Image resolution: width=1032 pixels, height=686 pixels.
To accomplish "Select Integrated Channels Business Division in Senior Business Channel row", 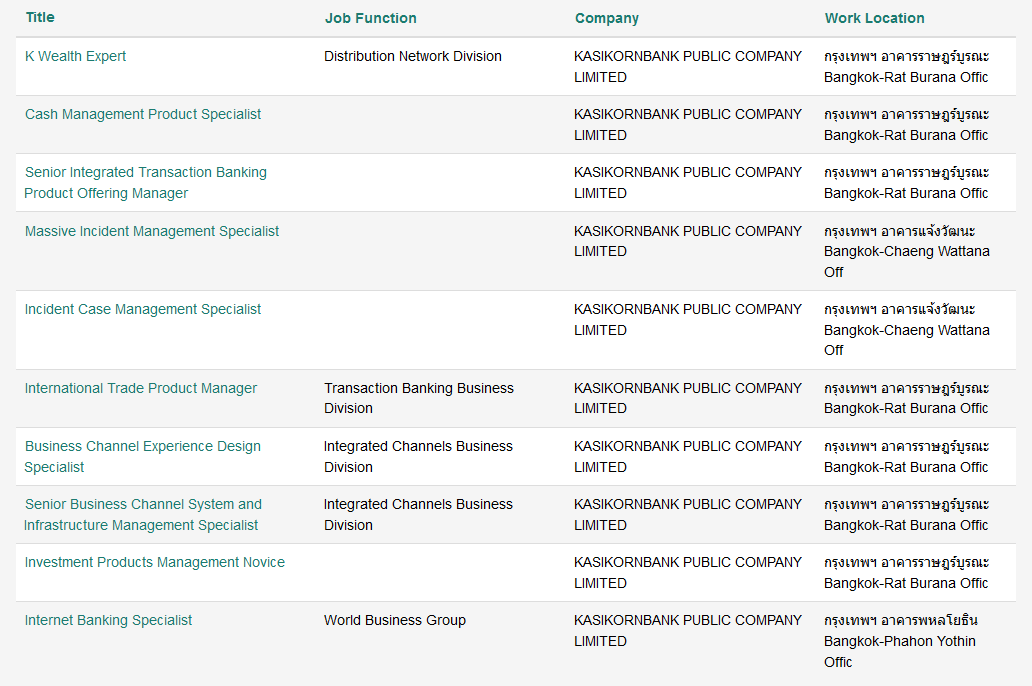I will coord(418,515).
